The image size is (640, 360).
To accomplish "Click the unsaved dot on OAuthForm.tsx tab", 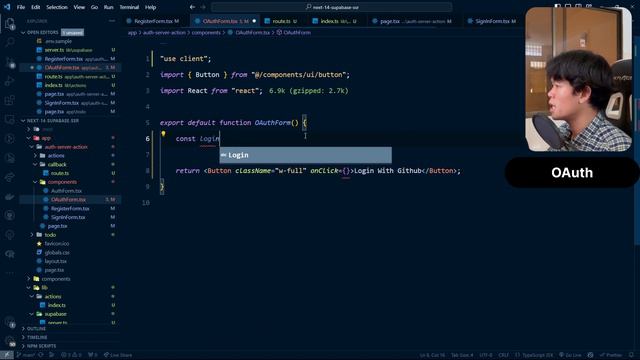I will coord(254,21).
